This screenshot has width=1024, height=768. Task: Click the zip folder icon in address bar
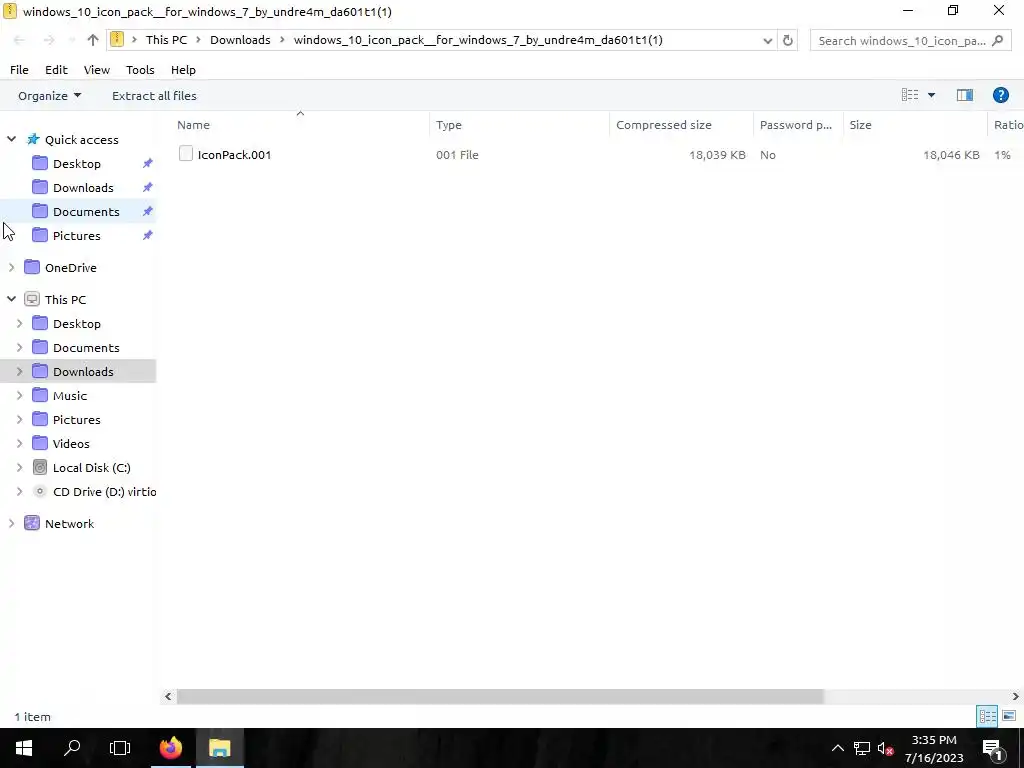coord(117,39)
